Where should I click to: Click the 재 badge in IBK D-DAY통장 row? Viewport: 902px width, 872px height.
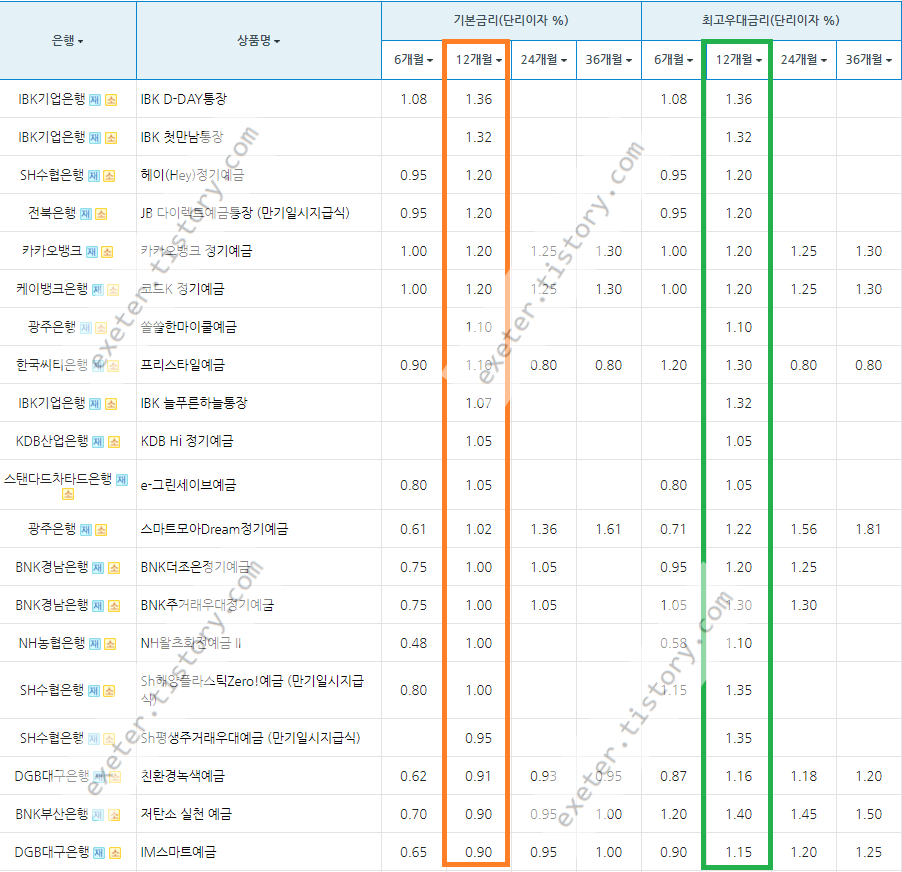click(x=95, y=100)
